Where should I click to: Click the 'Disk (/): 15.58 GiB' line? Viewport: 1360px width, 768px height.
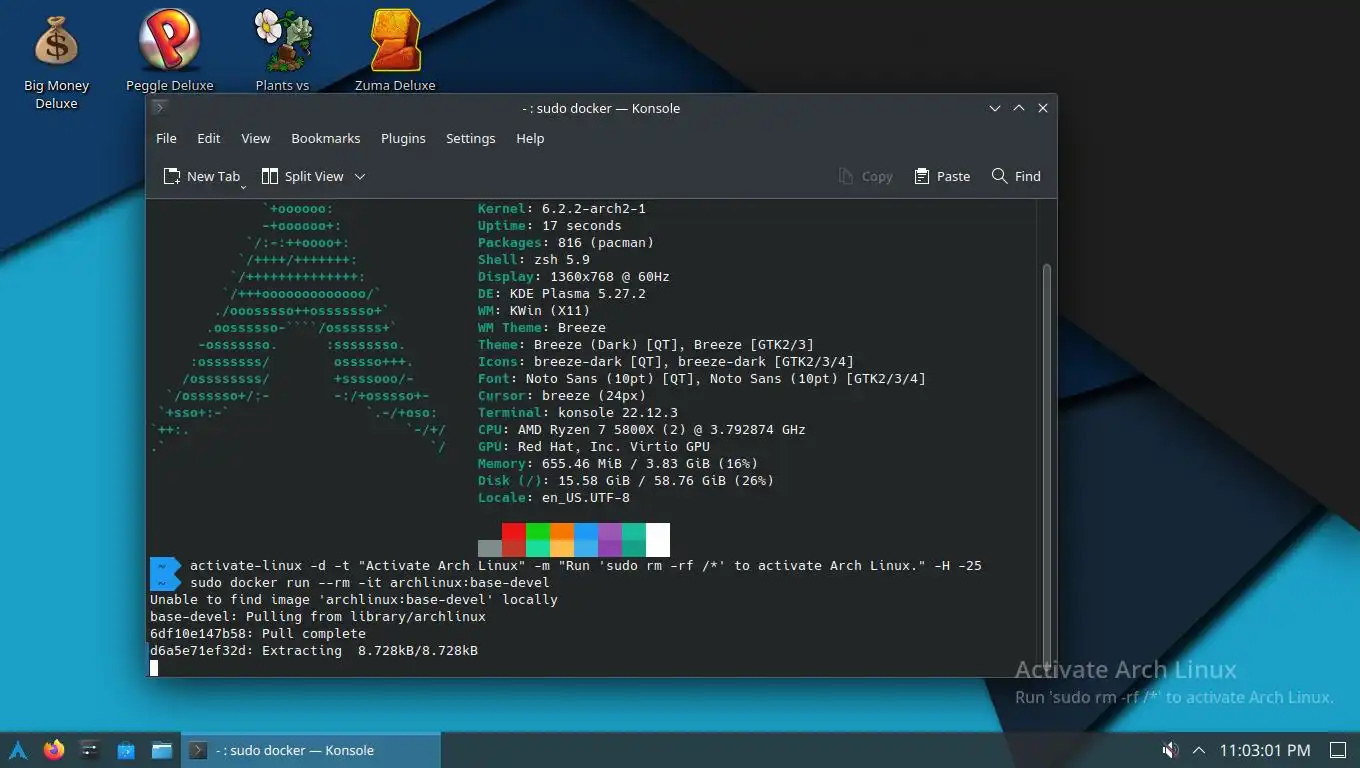(626, 481)
